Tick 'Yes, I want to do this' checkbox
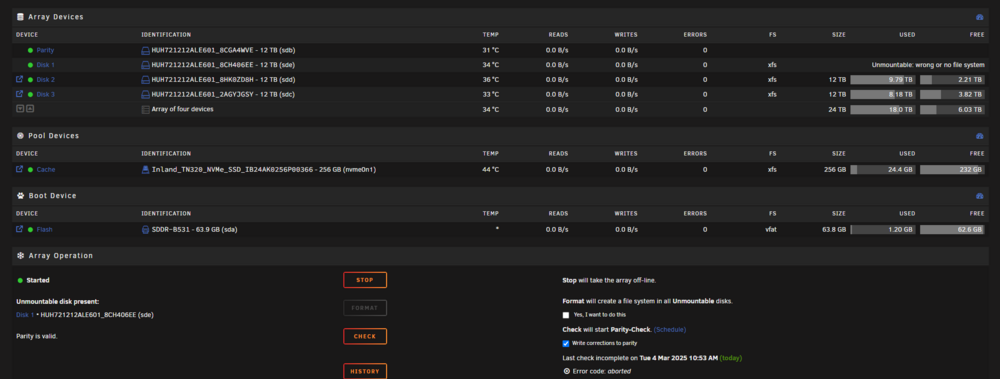Image resolution: width=1000 pixels, height=379 pixels. pos(566,315)
